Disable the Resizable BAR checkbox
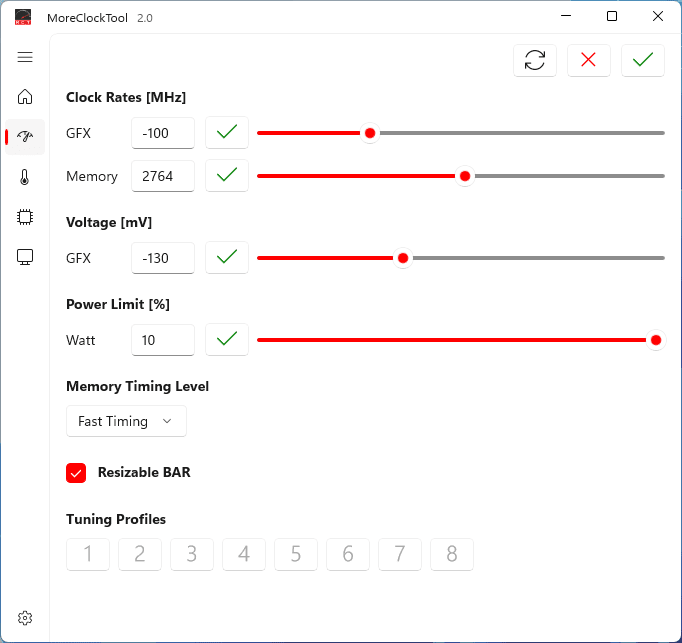The height and width of the screenshot is (643, 682). [76, 473]
